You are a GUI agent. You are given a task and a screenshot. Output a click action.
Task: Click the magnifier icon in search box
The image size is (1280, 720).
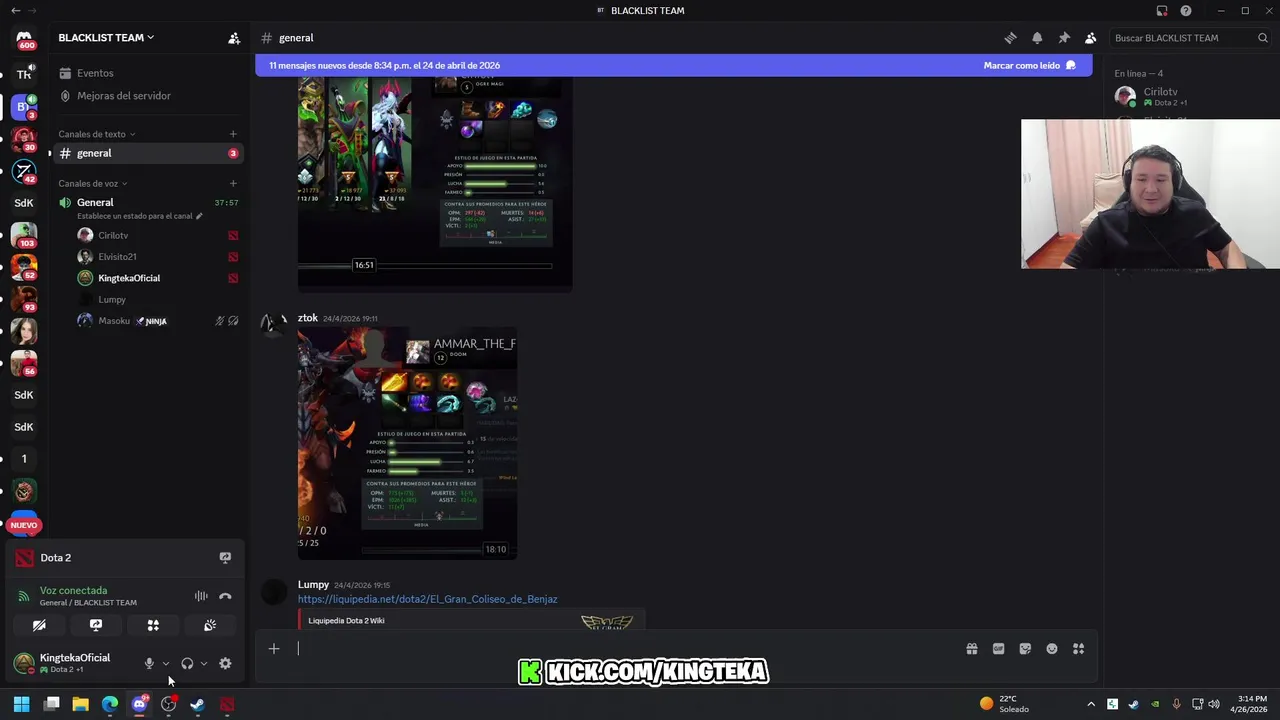(x=1264, y=38)
